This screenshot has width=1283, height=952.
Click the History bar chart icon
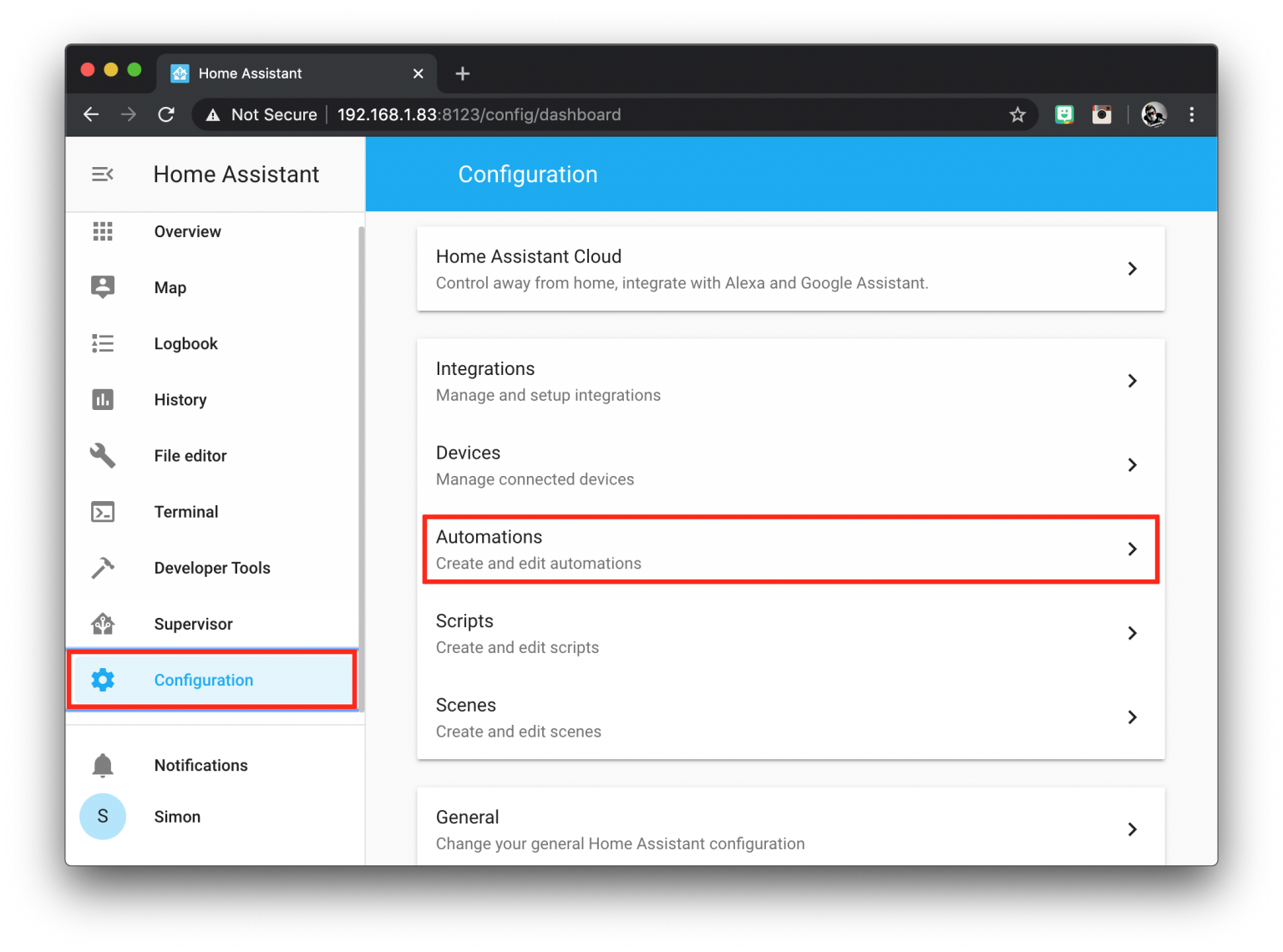click(103, 399)
